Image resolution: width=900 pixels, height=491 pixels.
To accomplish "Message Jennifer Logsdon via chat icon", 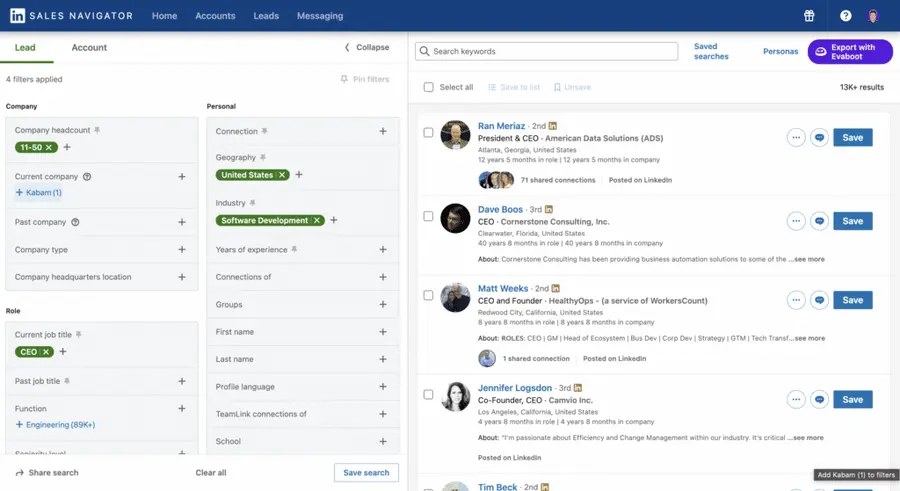I will [820, 399].
